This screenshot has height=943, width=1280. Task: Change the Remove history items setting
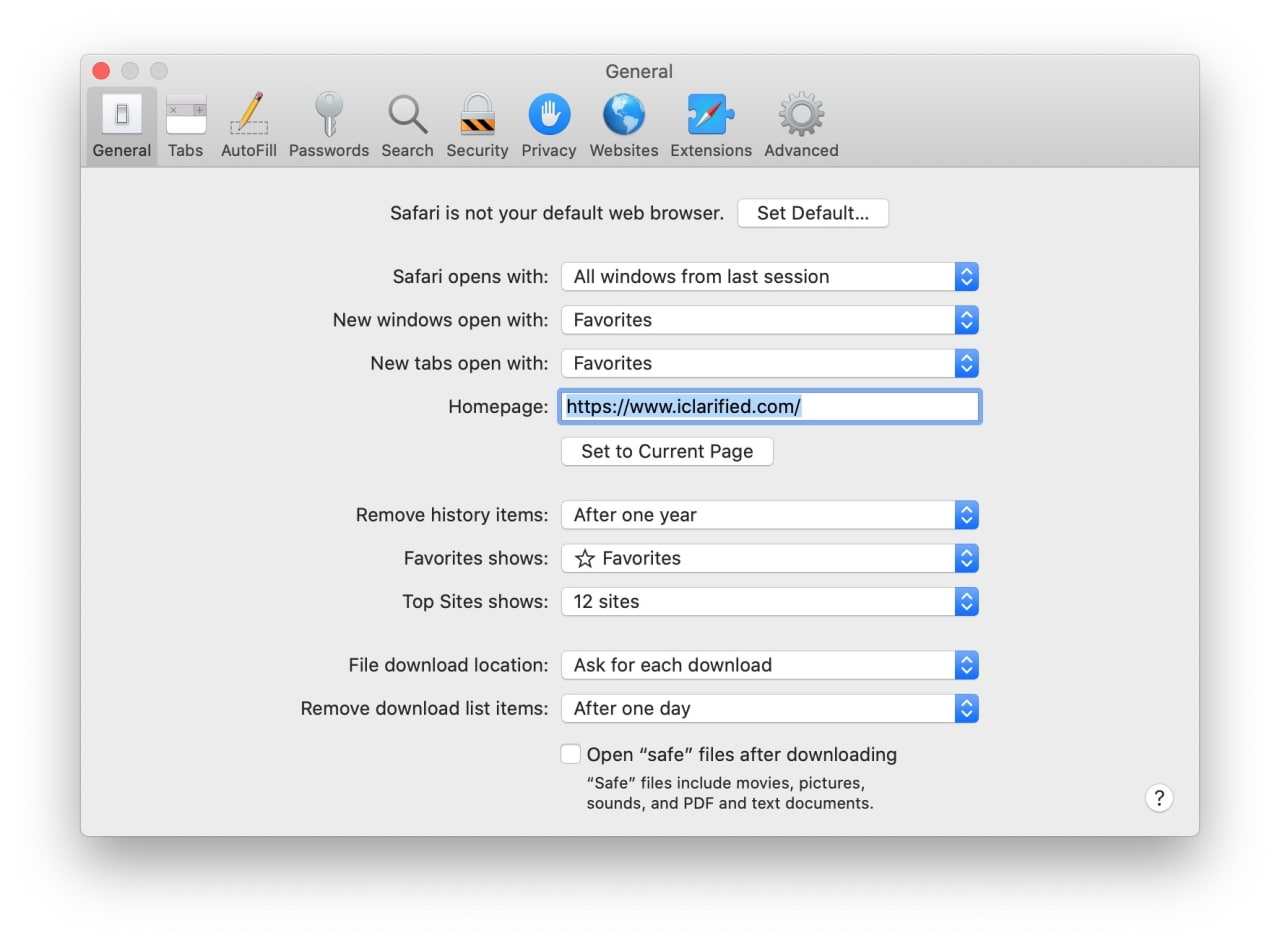click(769, 515)
